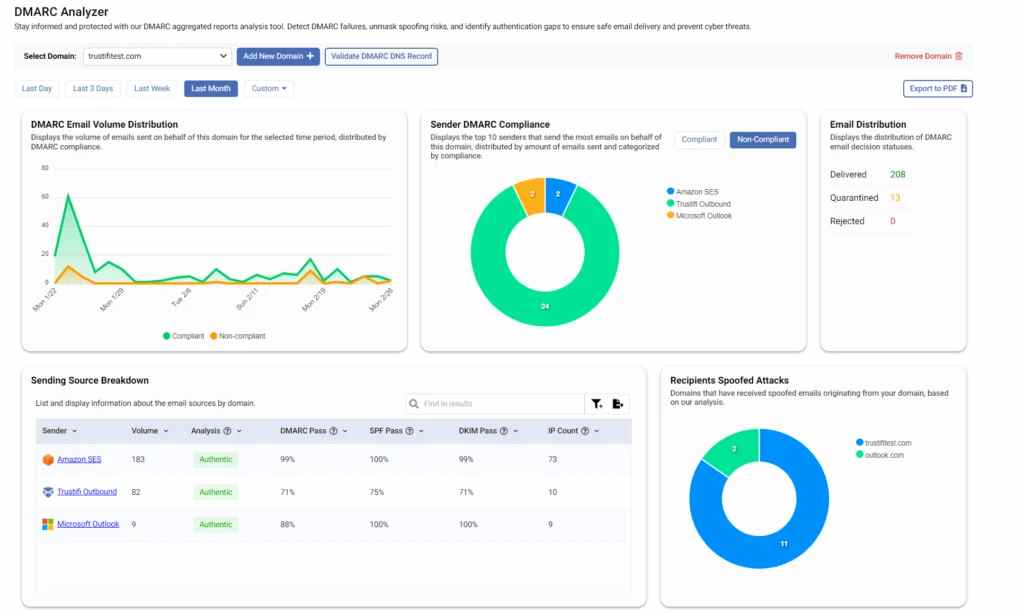Click the Add New Domain button
The width and height of the screenshot is (1024, 613).
point(278,56)
